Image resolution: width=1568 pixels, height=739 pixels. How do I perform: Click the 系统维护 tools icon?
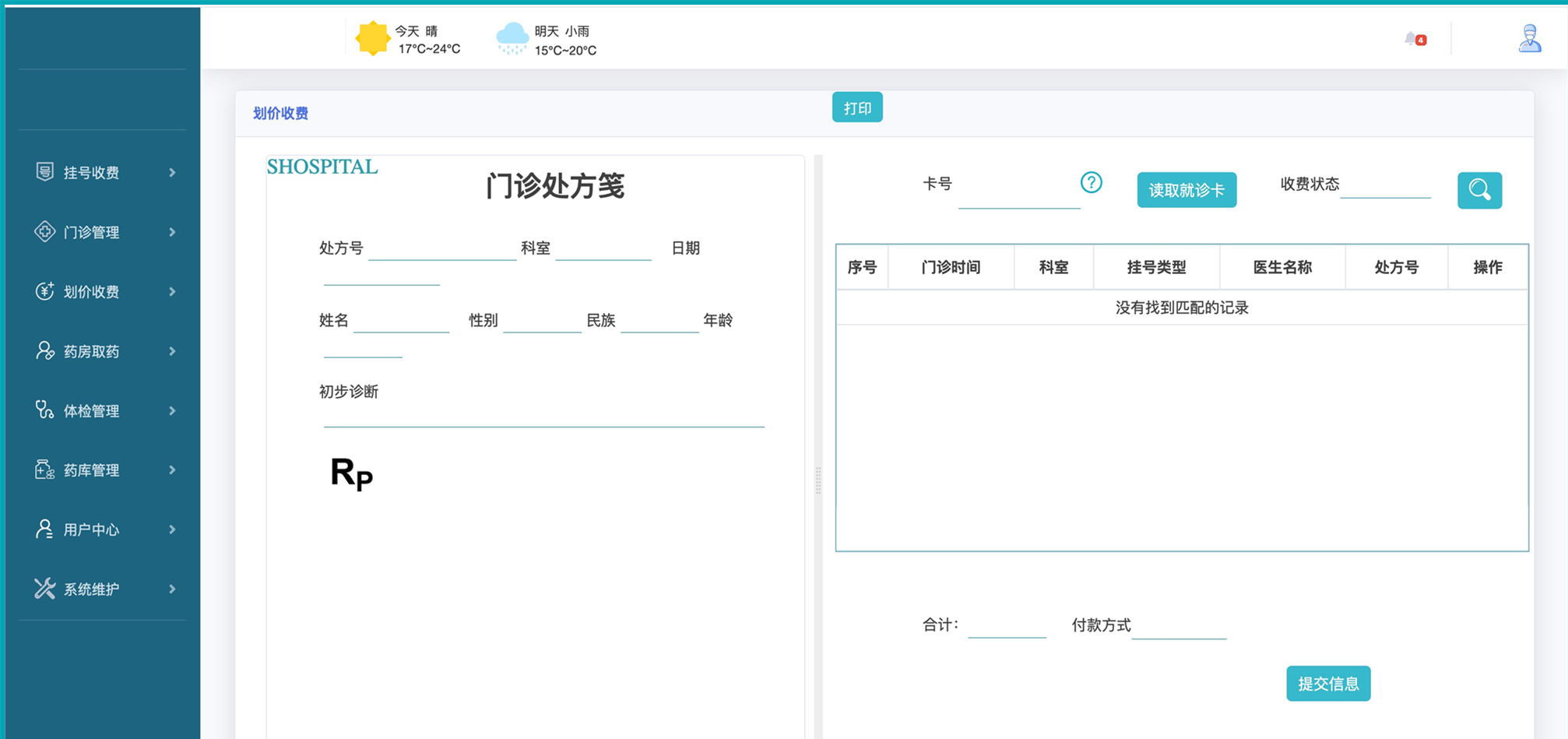pos(44,589)
